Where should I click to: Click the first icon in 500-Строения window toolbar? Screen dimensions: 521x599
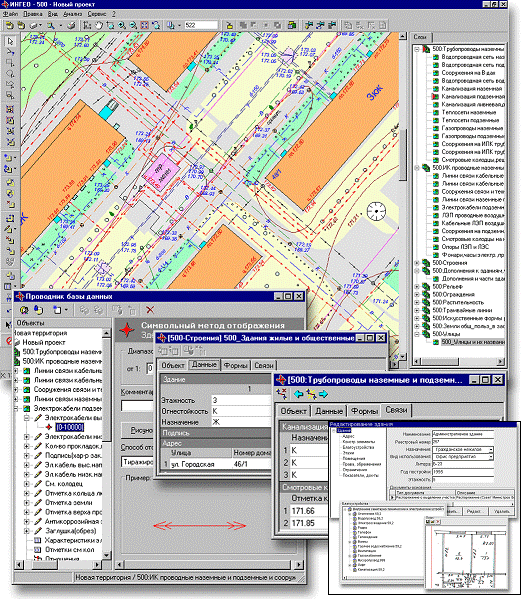coord(162,350)
